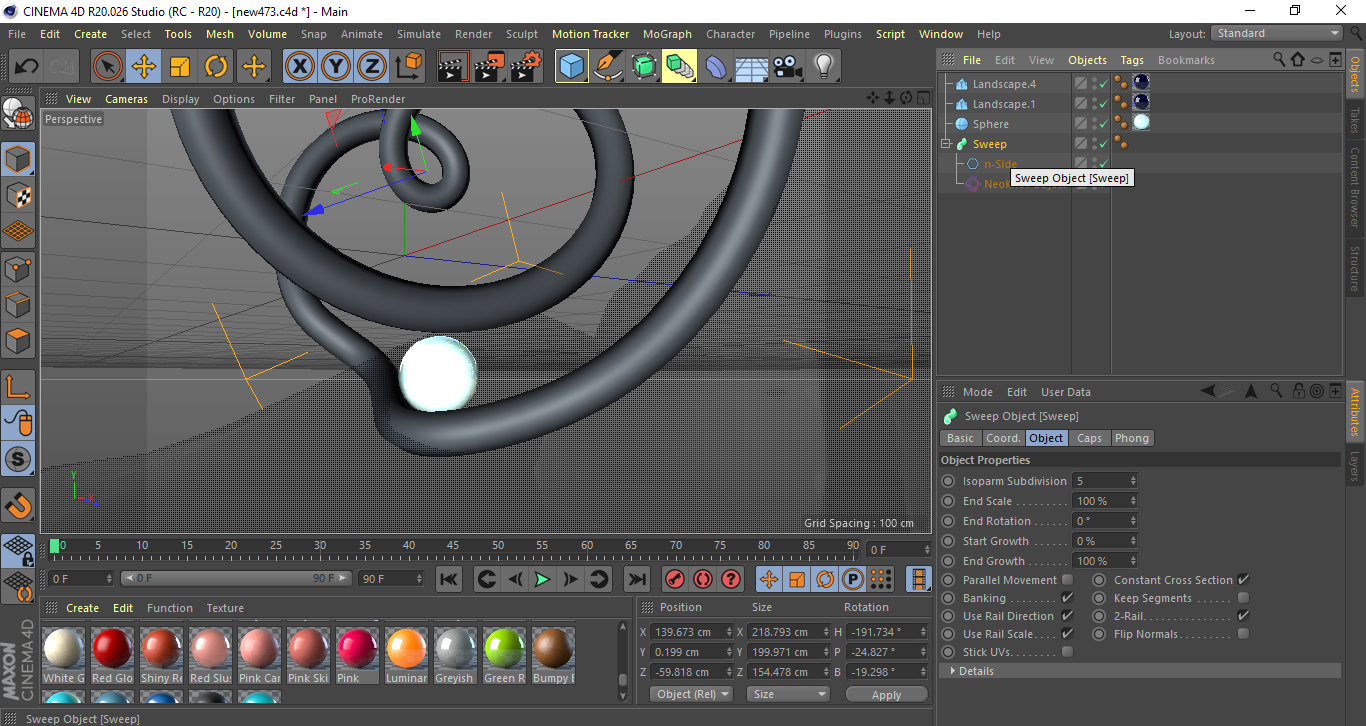Viewport: 1366px width, 726px height.
Task: Adjust End Rotation stepper arrows
Action: [x=1133, y=521]
